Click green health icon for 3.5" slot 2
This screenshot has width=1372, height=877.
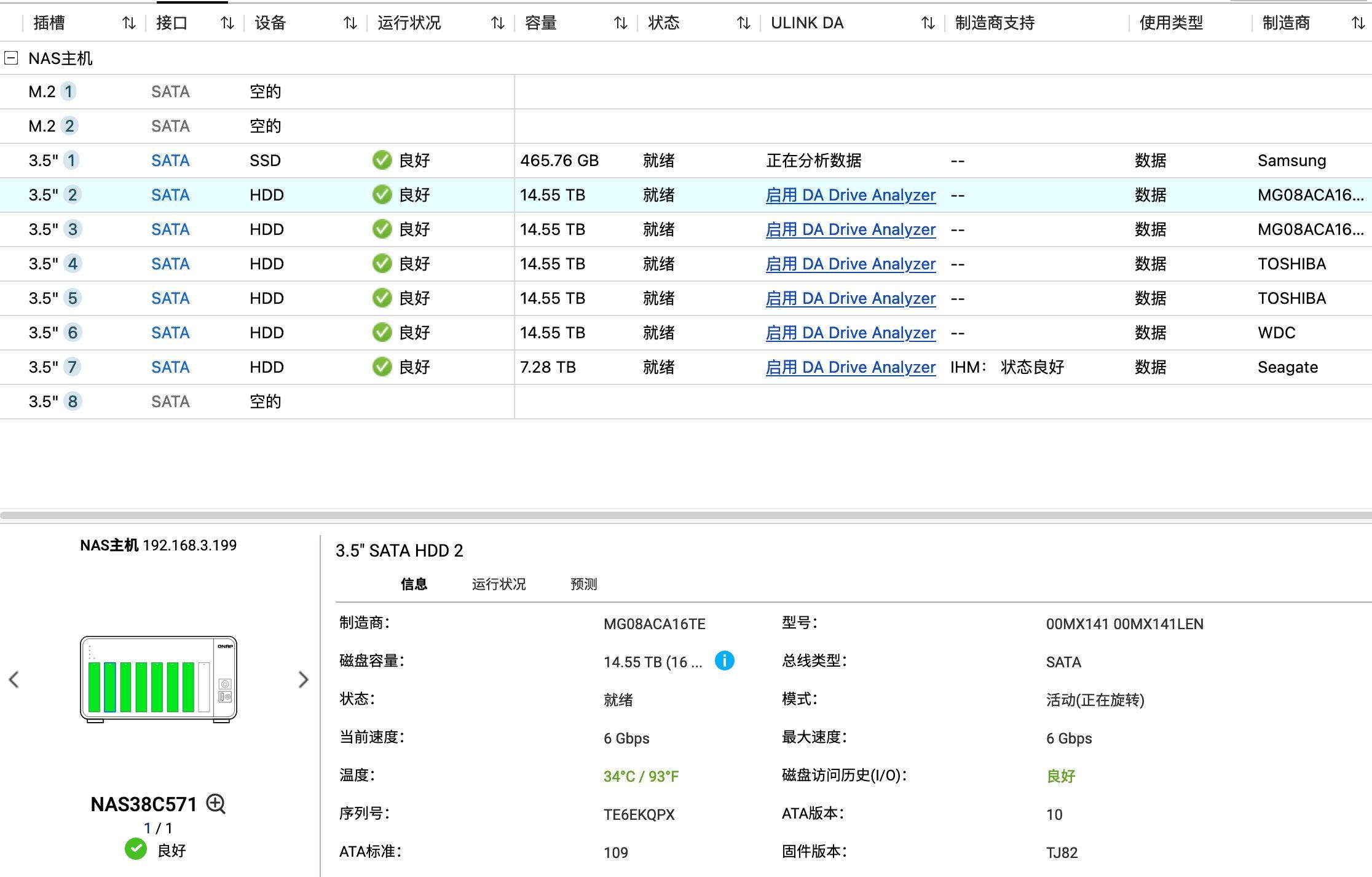(382, 195)
